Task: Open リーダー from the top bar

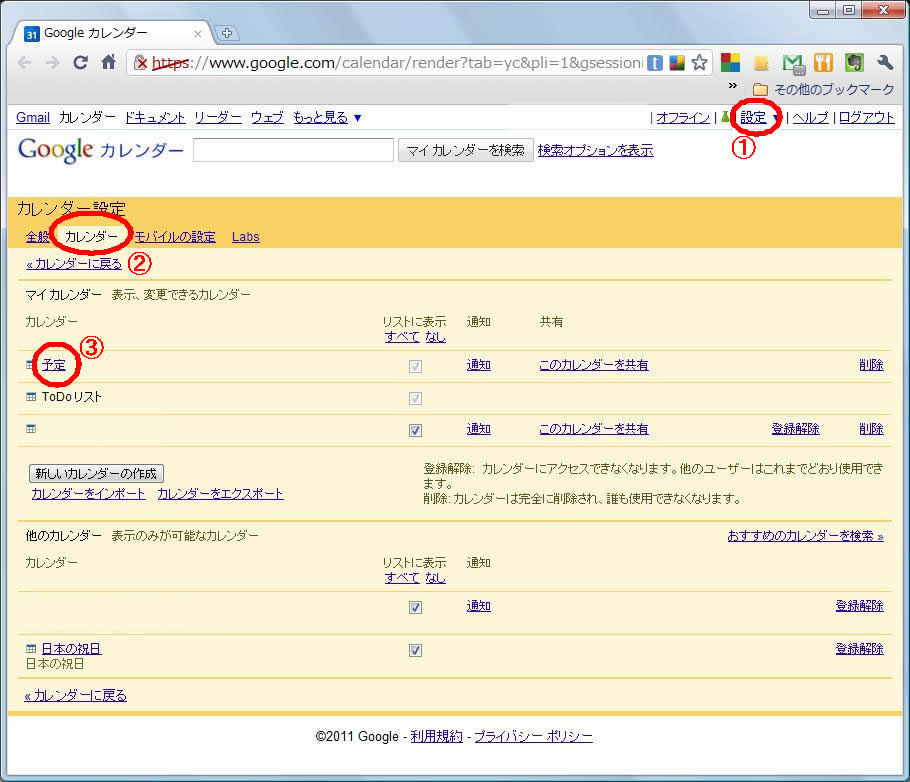Action: 218,118
